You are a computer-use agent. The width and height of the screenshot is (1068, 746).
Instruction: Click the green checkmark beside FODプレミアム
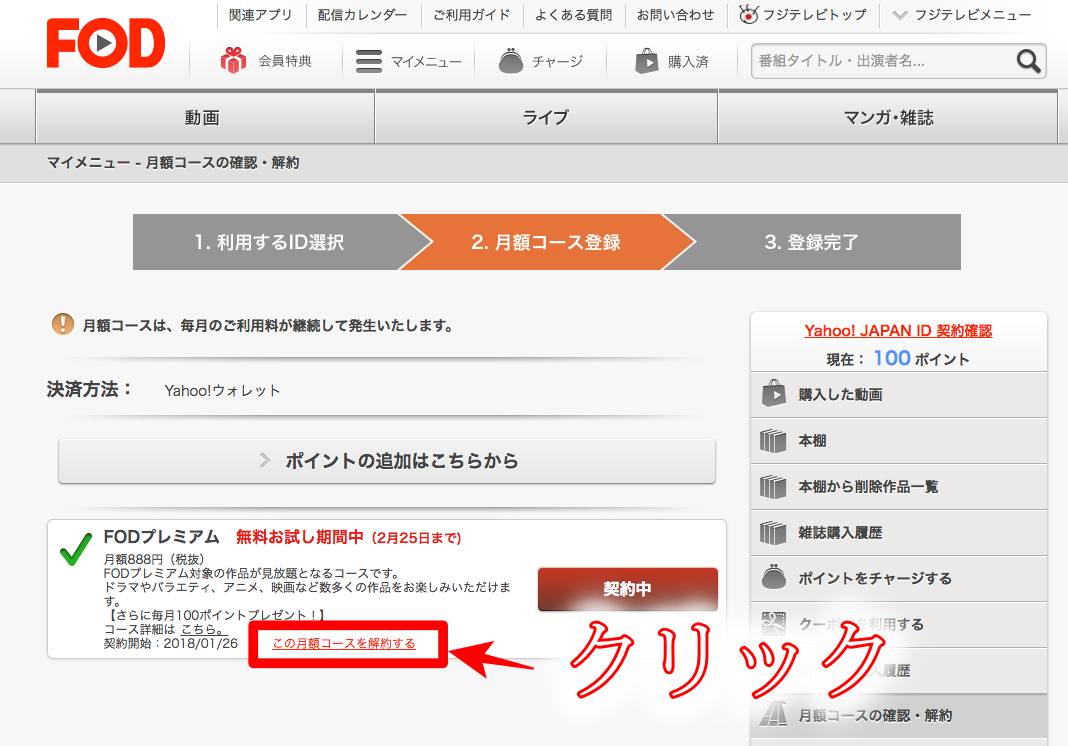(76, 549)
